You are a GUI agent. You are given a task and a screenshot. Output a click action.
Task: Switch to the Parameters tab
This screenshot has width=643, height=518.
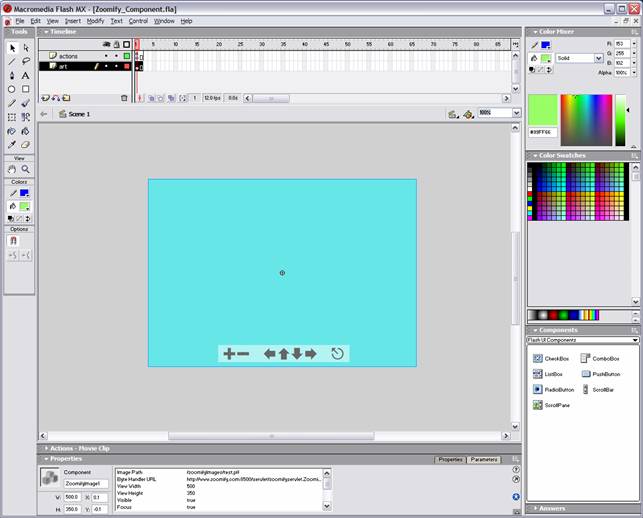pyautogui.click(x=484, y=459)
